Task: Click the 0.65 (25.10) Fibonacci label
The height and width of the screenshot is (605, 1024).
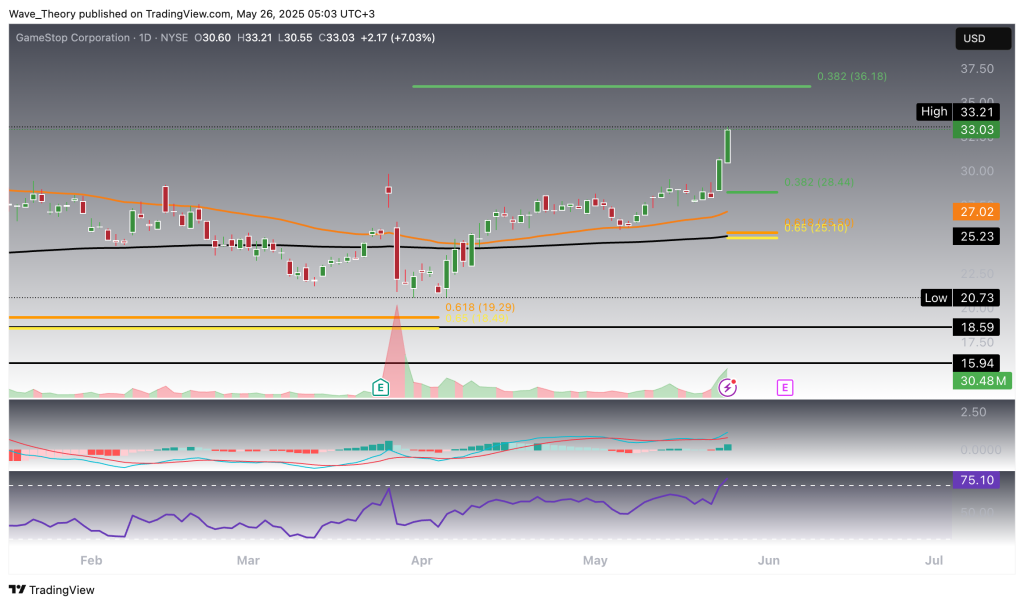Action: coord(815,228)
